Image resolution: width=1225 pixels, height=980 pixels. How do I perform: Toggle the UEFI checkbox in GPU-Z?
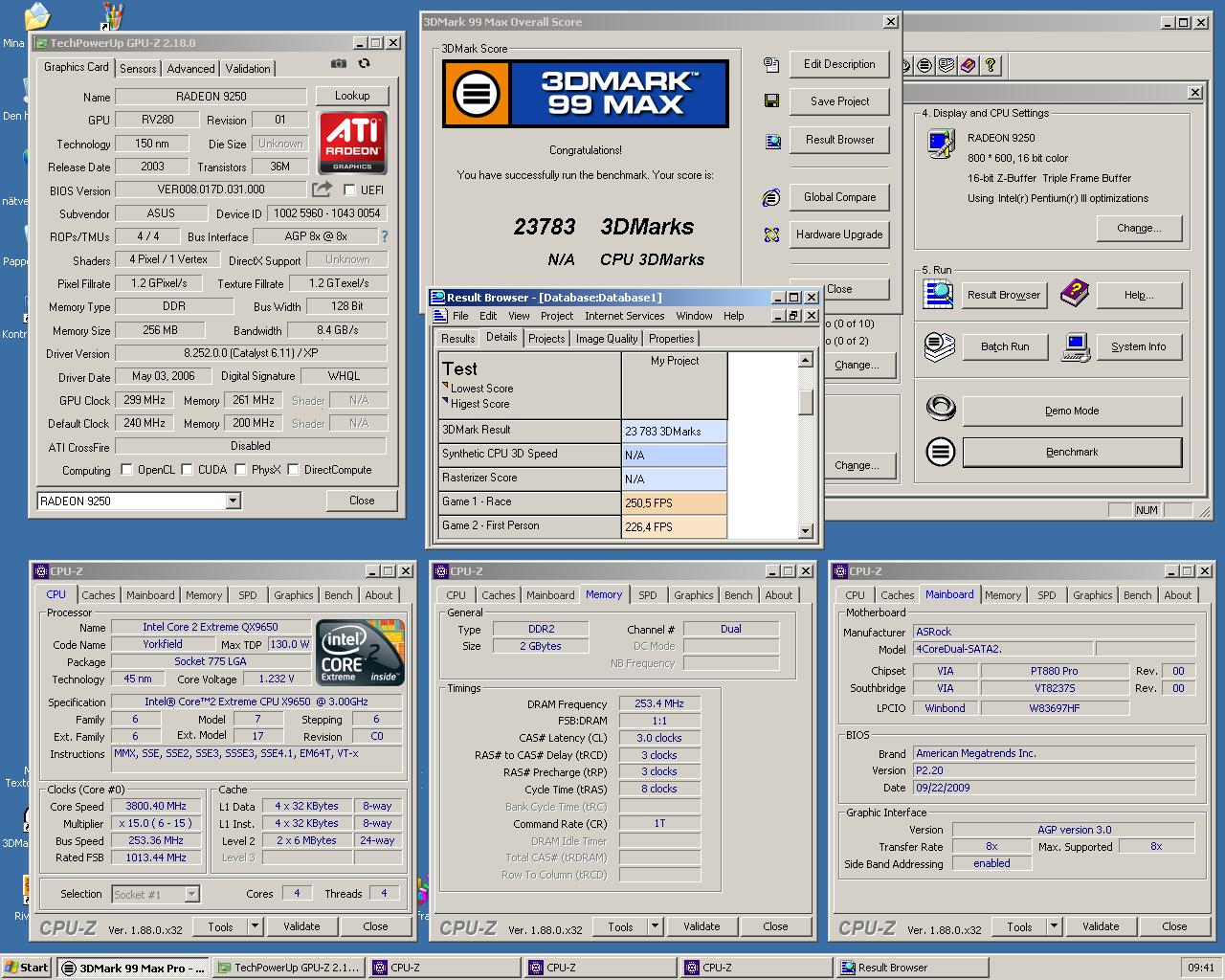(x=349, y=189)
